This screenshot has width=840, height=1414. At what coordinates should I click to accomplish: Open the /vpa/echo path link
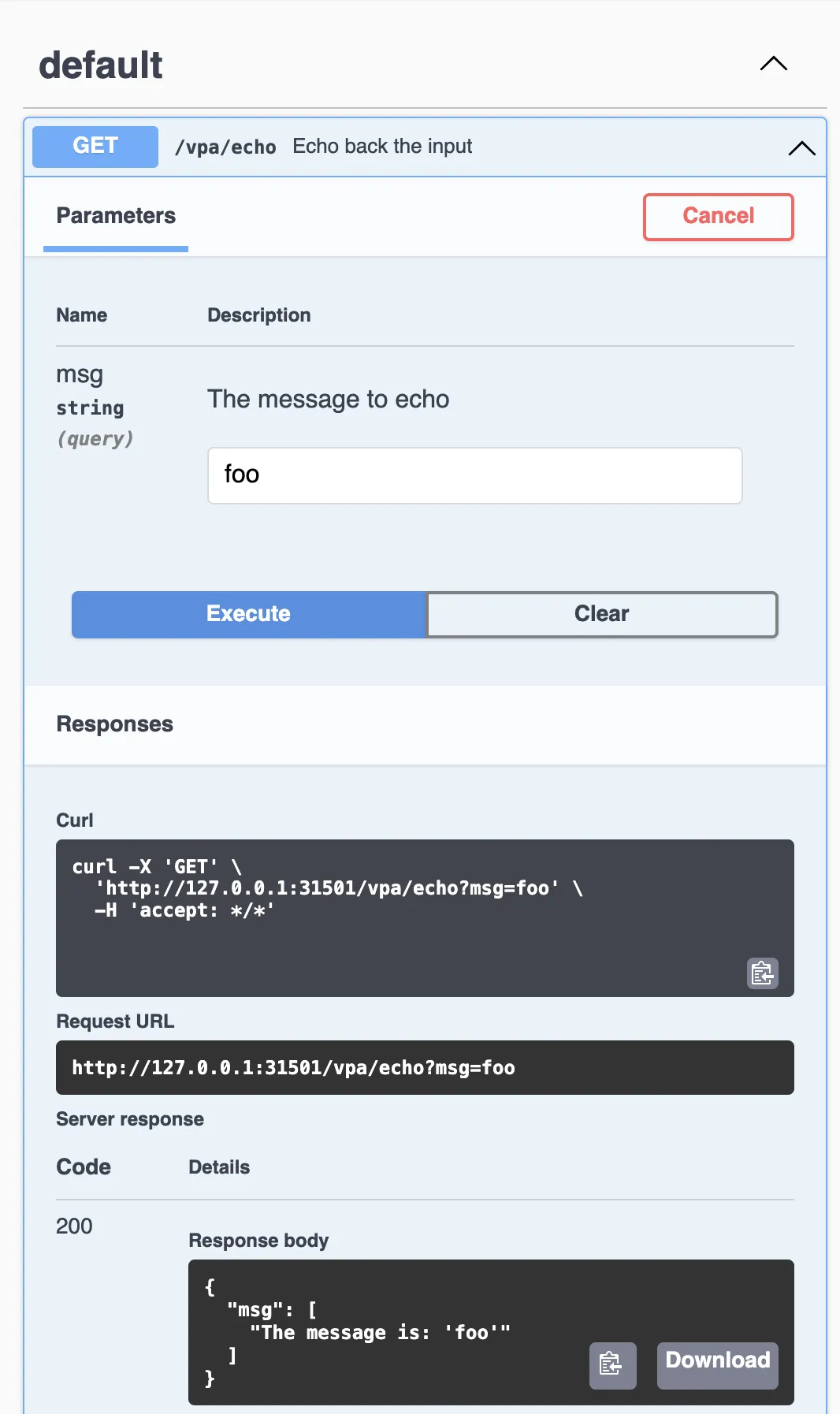(x=225, y=147)
